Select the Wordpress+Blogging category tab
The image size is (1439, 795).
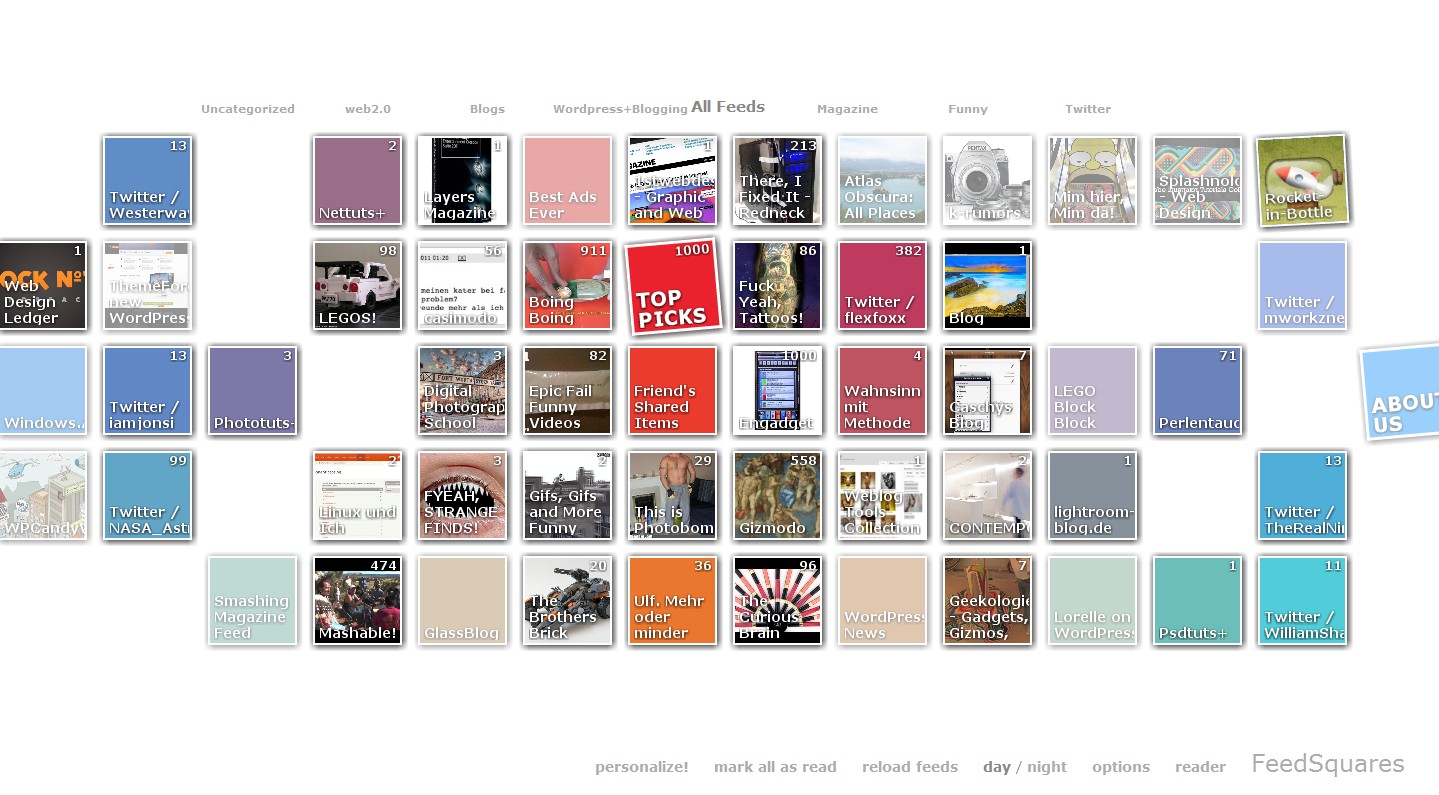pos(619,109)
